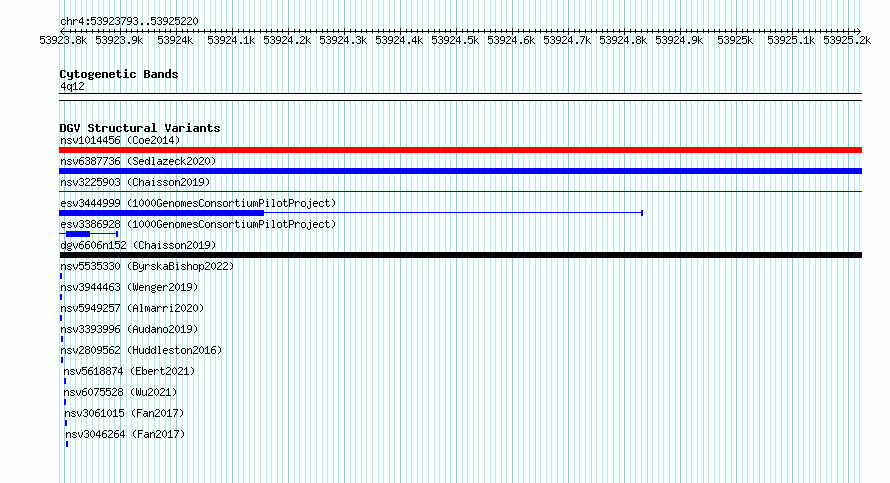The width and height of the screenshot is (890, 483).
Task: Open nsv3061015 (Fan2017) label
Action: [124, 413]
